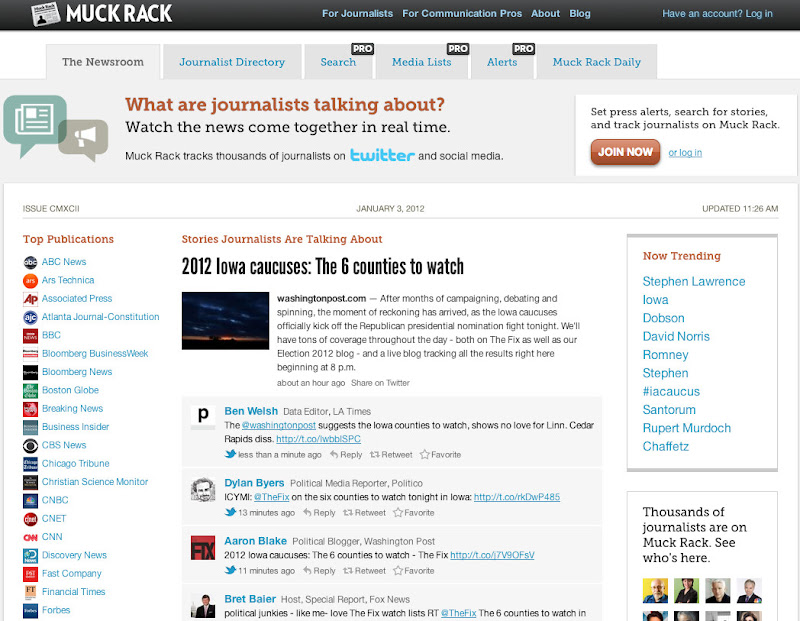Click the first journalist photo under 'See who's here'
Image resolution: width=800 pixels, height=621 pixels.
click(655, 590)
